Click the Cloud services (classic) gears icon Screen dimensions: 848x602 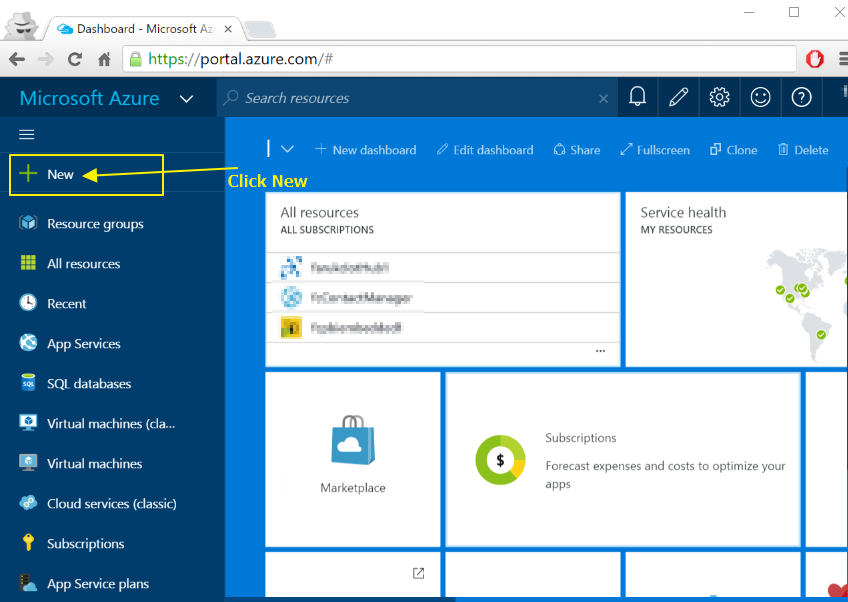[x=28, y=502]
